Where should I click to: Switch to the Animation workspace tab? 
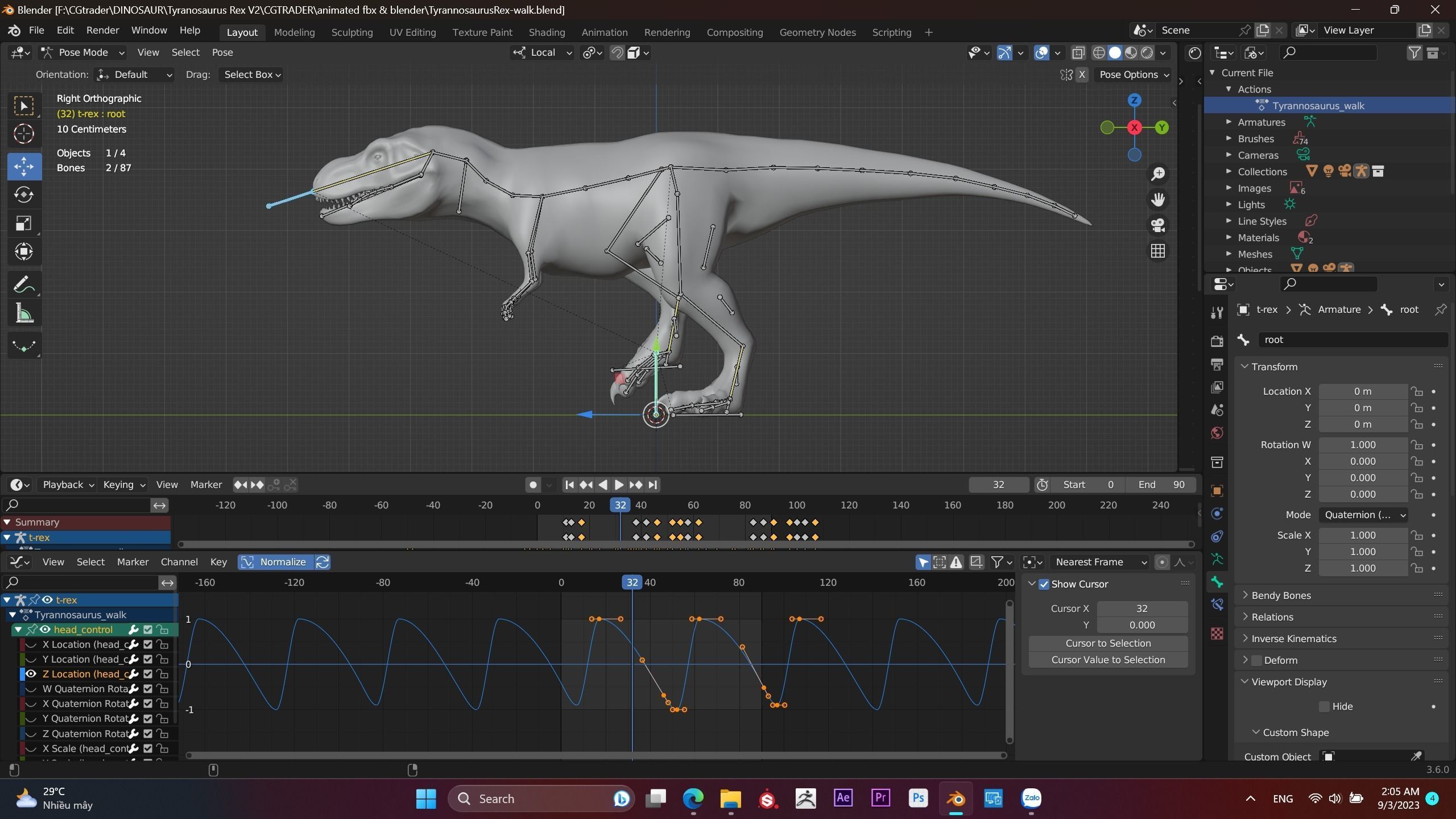(x=604, y=32)
